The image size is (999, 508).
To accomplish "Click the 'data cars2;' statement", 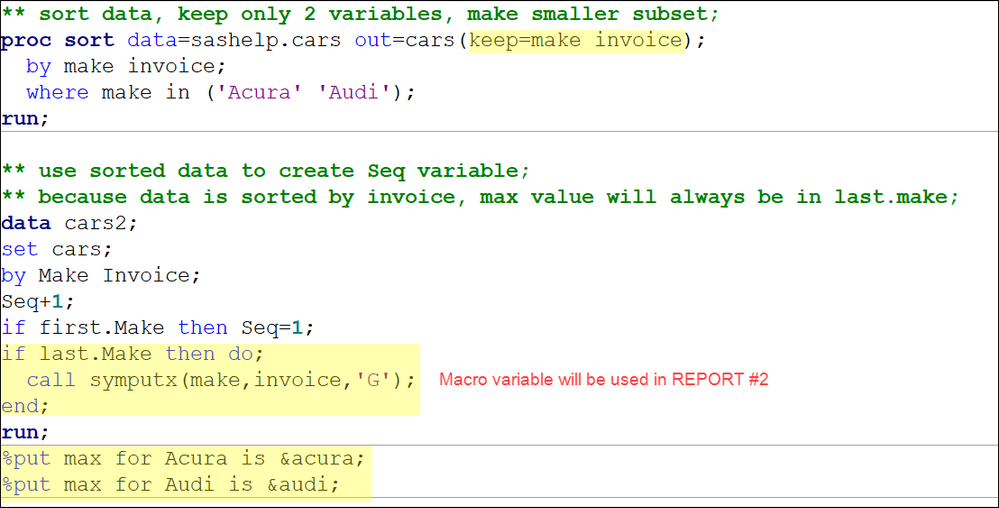I will 69,223.
